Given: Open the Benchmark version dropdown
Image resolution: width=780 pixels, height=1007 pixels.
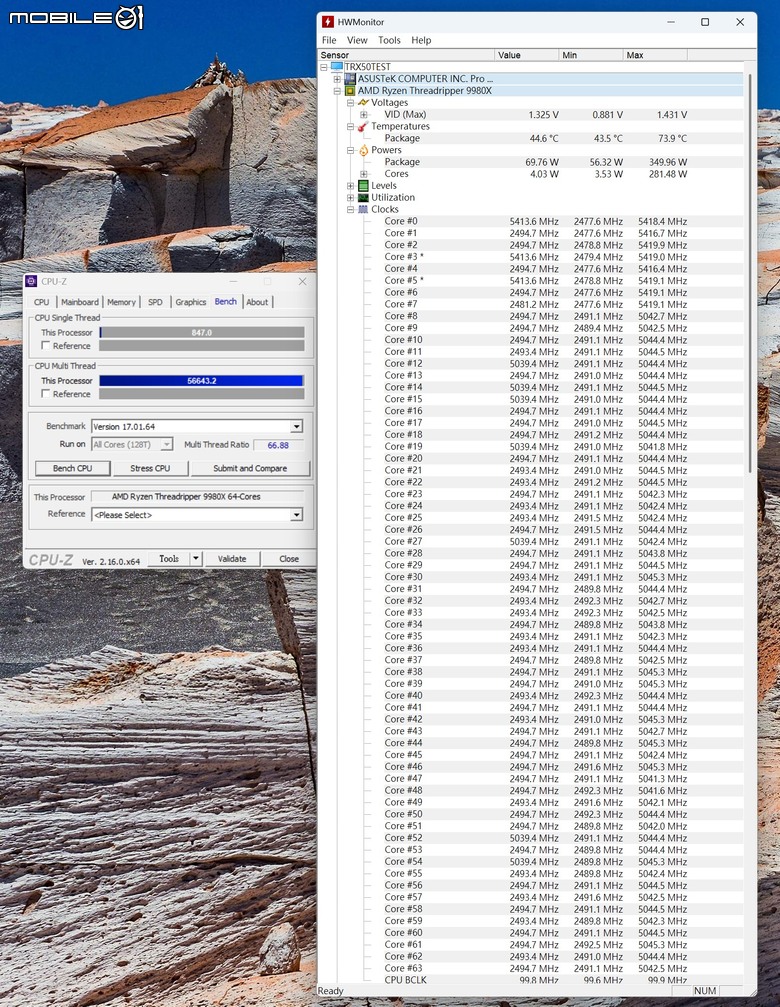Looking at the screenshot, I should pos(296,426).
